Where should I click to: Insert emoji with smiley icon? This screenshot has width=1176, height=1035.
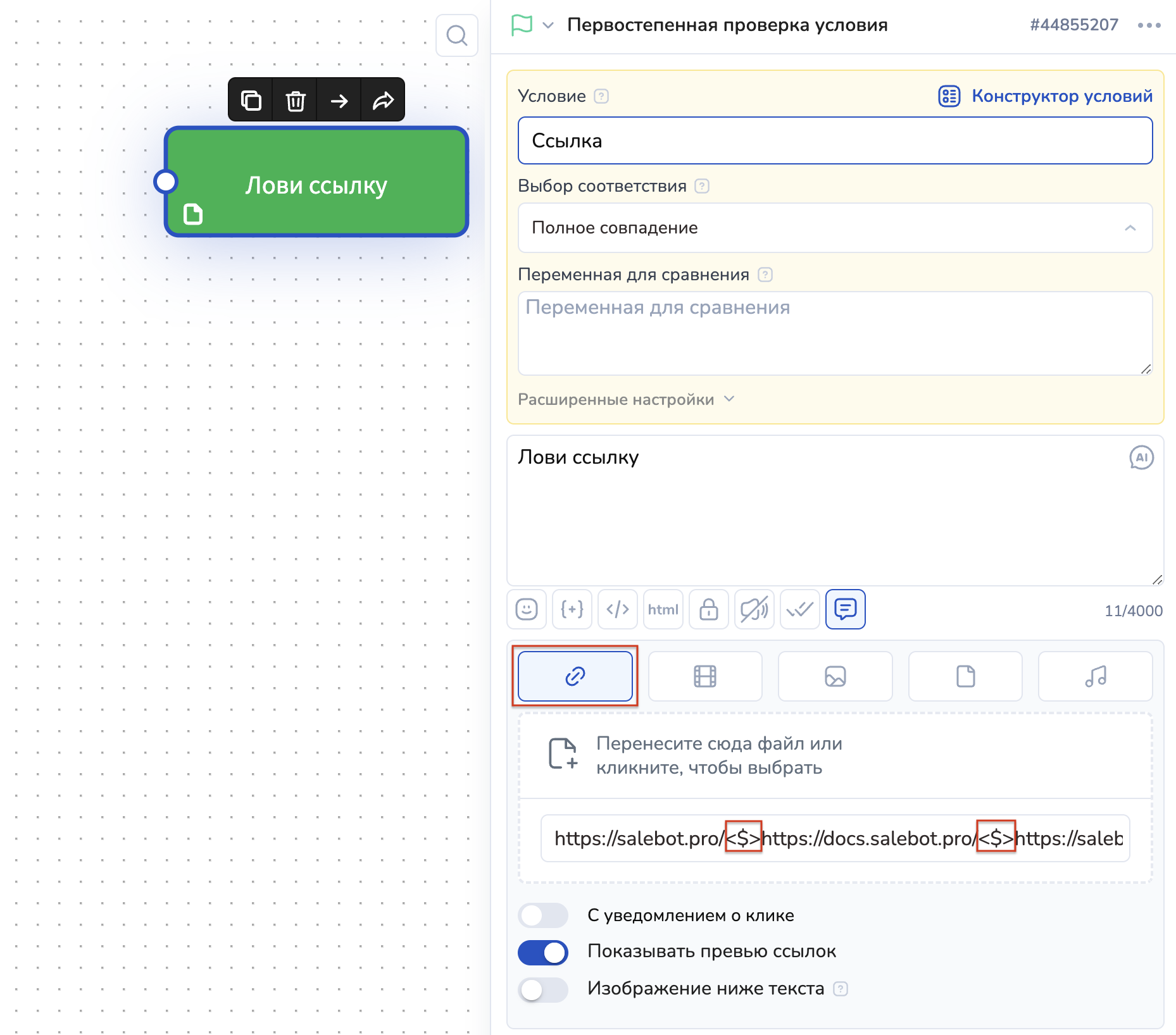(x=526, y=609)
